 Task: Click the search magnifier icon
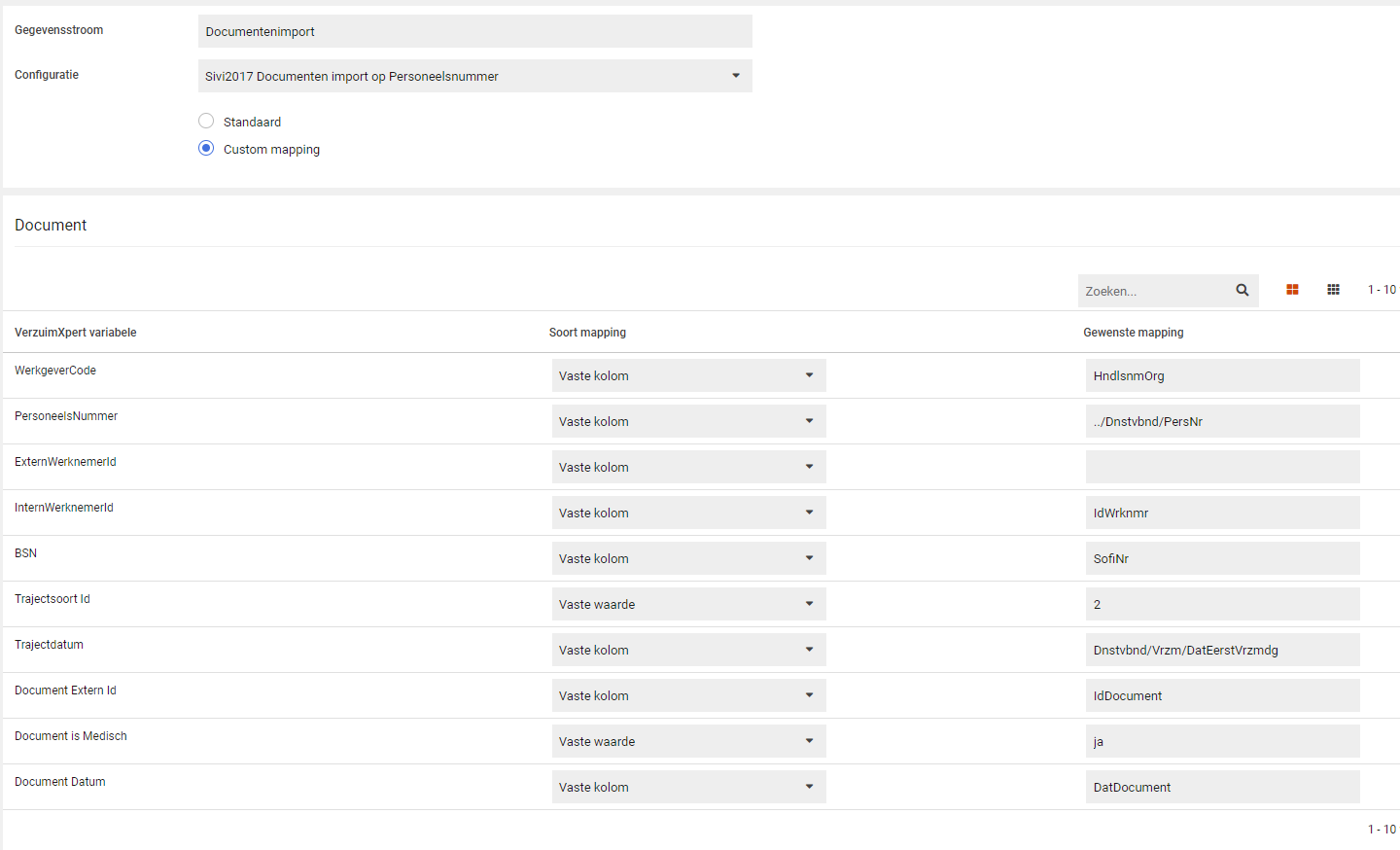pos(1242,290)
